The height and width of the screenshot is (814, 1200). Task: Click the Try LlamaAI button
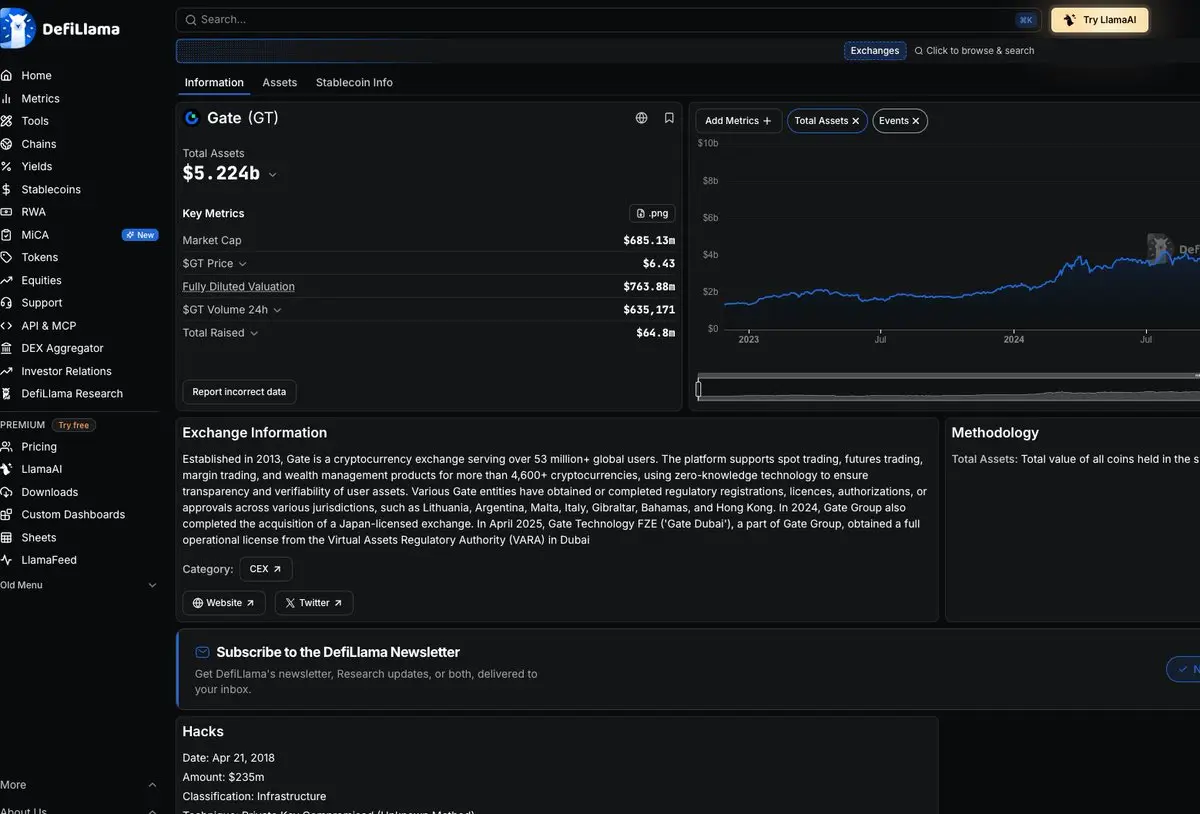pyautogui.click(x=1100, y=20)
